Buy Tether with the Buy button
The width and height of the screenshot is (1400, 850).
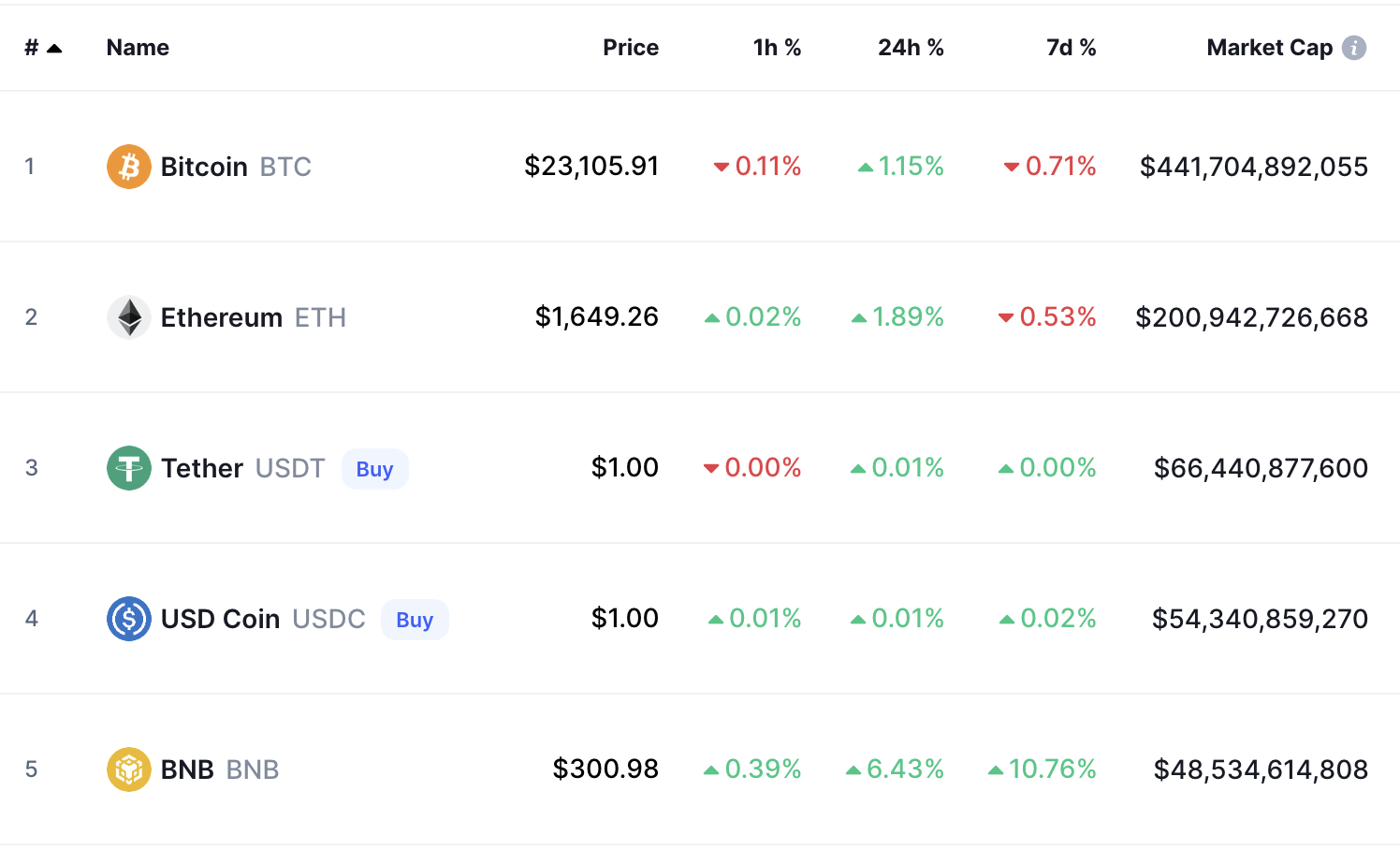click(374, 469)
